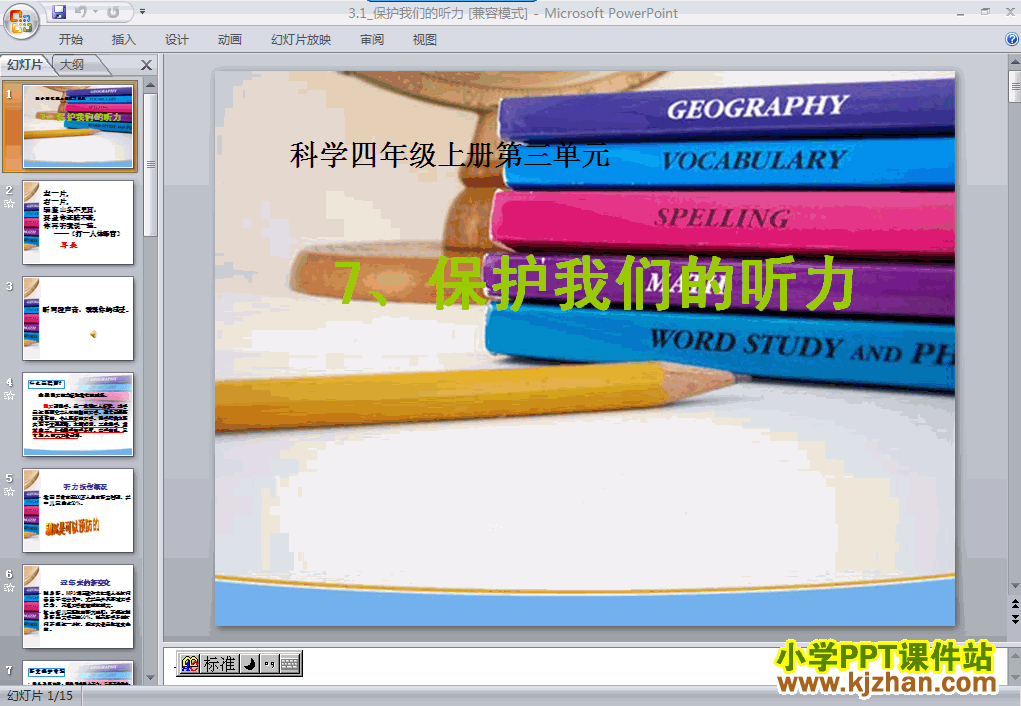Open the 视图 ribbon tab

(425, 40)
